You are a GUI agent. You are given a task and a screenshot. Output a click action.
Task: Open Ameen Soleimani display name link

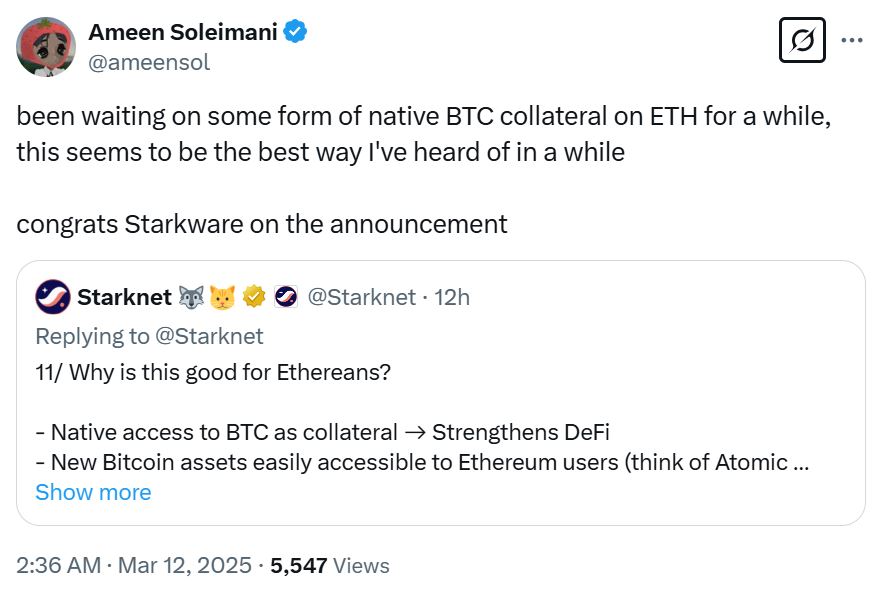tap(182, 32)
